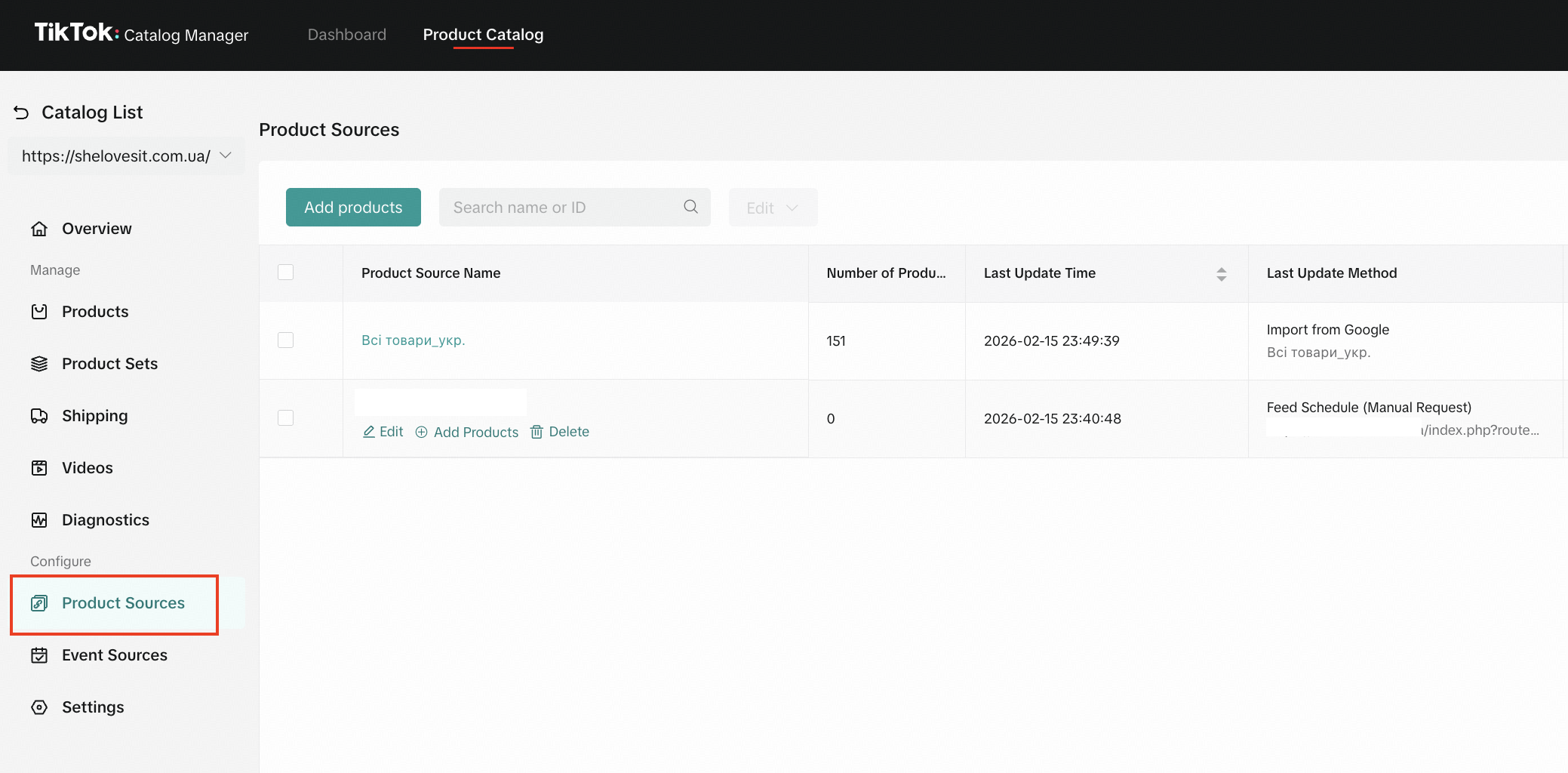
Task: Click the trash Delete icon in second row
Action: click(x=537, y=432)
